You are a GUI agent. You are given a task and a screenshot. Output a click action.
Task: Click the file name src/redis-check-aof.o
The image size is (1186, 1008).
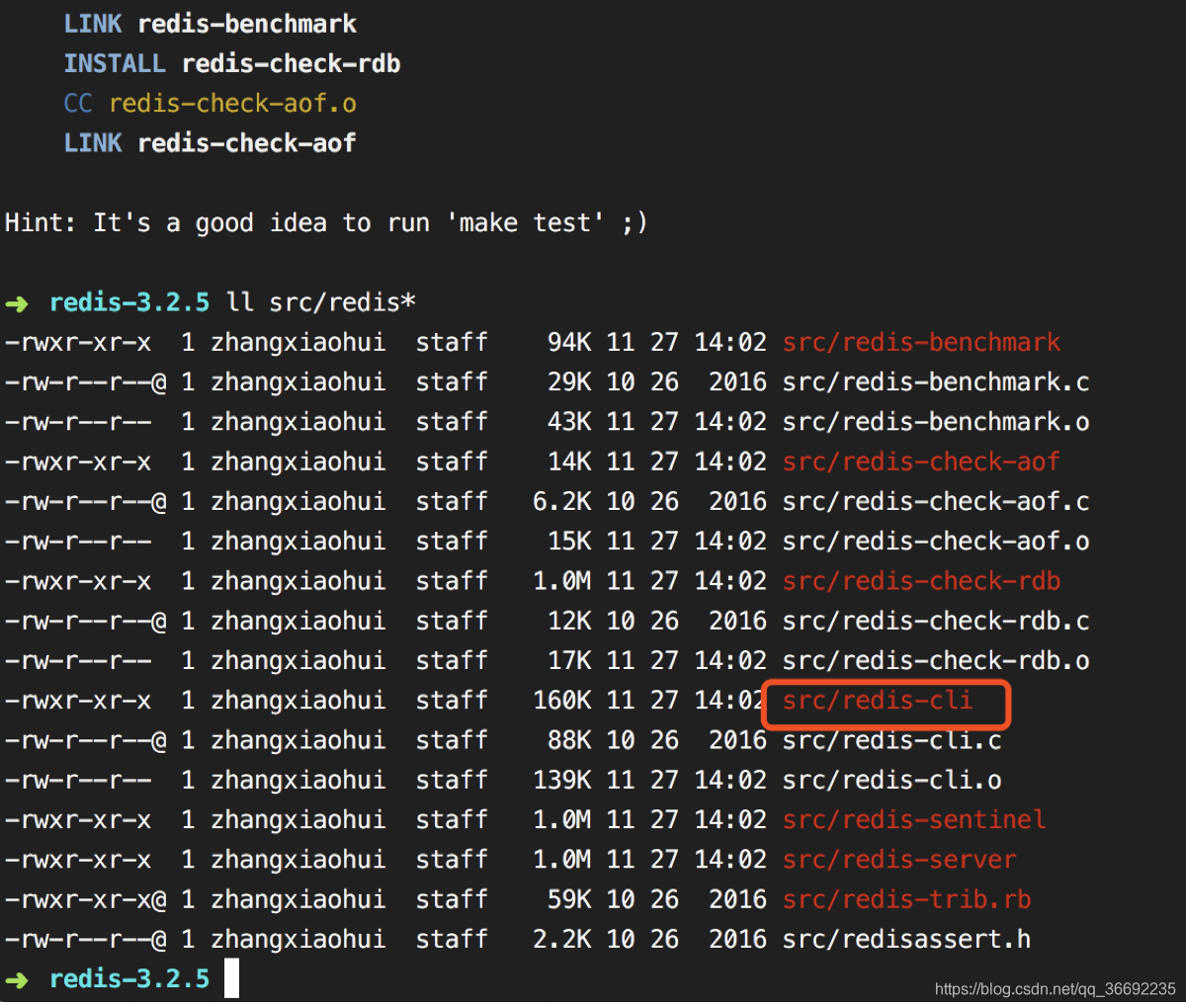click(x=936, y=542)
